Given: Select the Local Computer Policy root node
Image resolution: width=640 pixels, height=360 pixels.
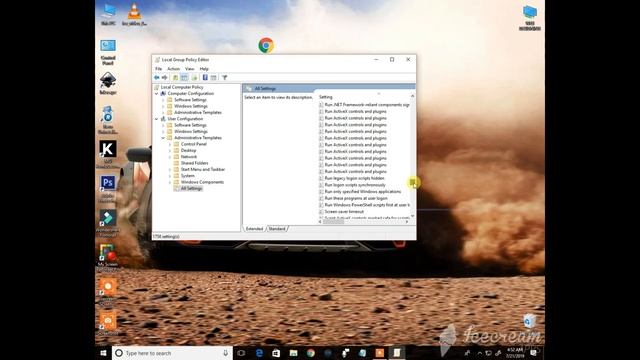Looking at the screenshot, I should pyautogui.click(x=182, y=87).
